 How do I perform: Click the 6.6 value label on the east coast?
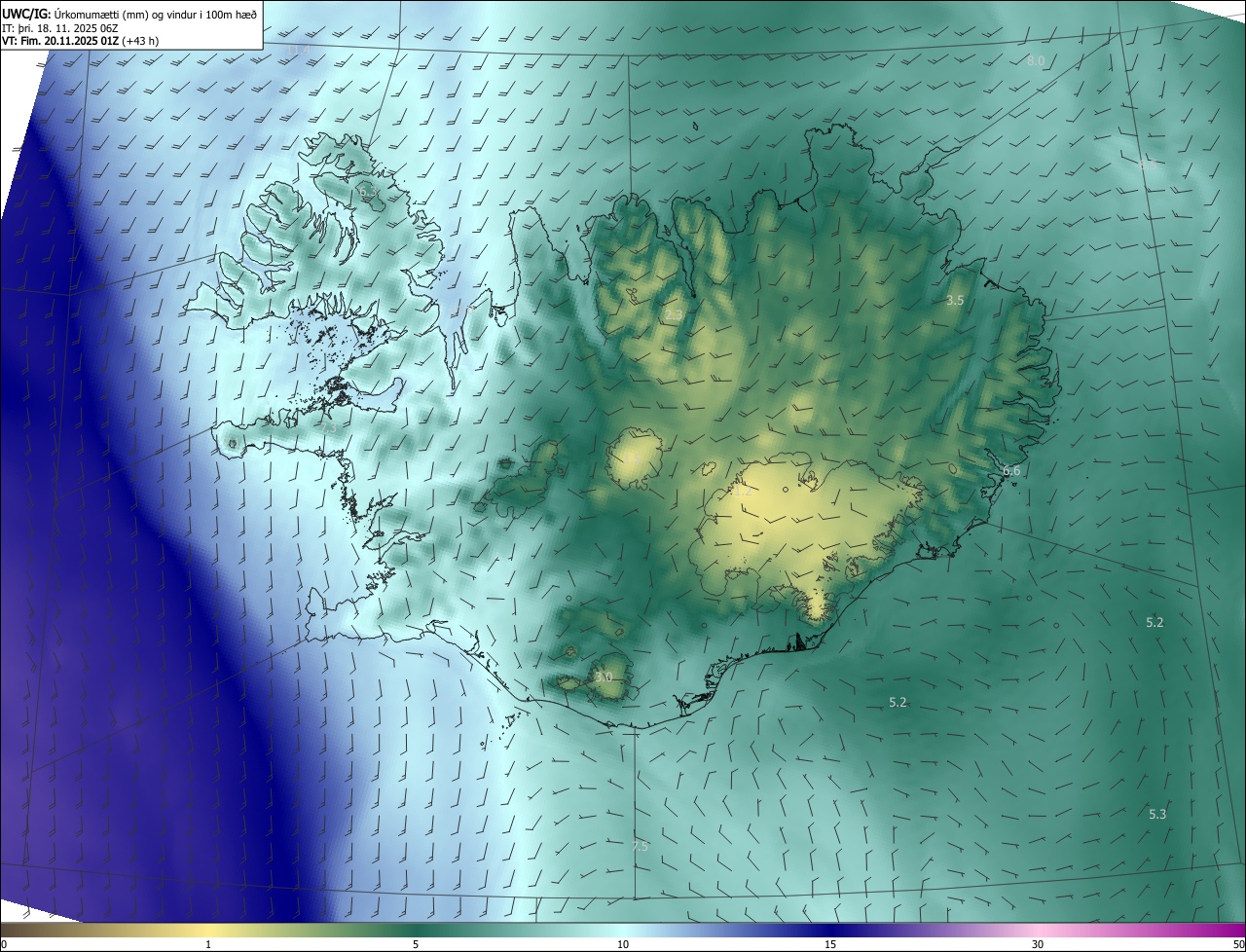[1011, 471]
